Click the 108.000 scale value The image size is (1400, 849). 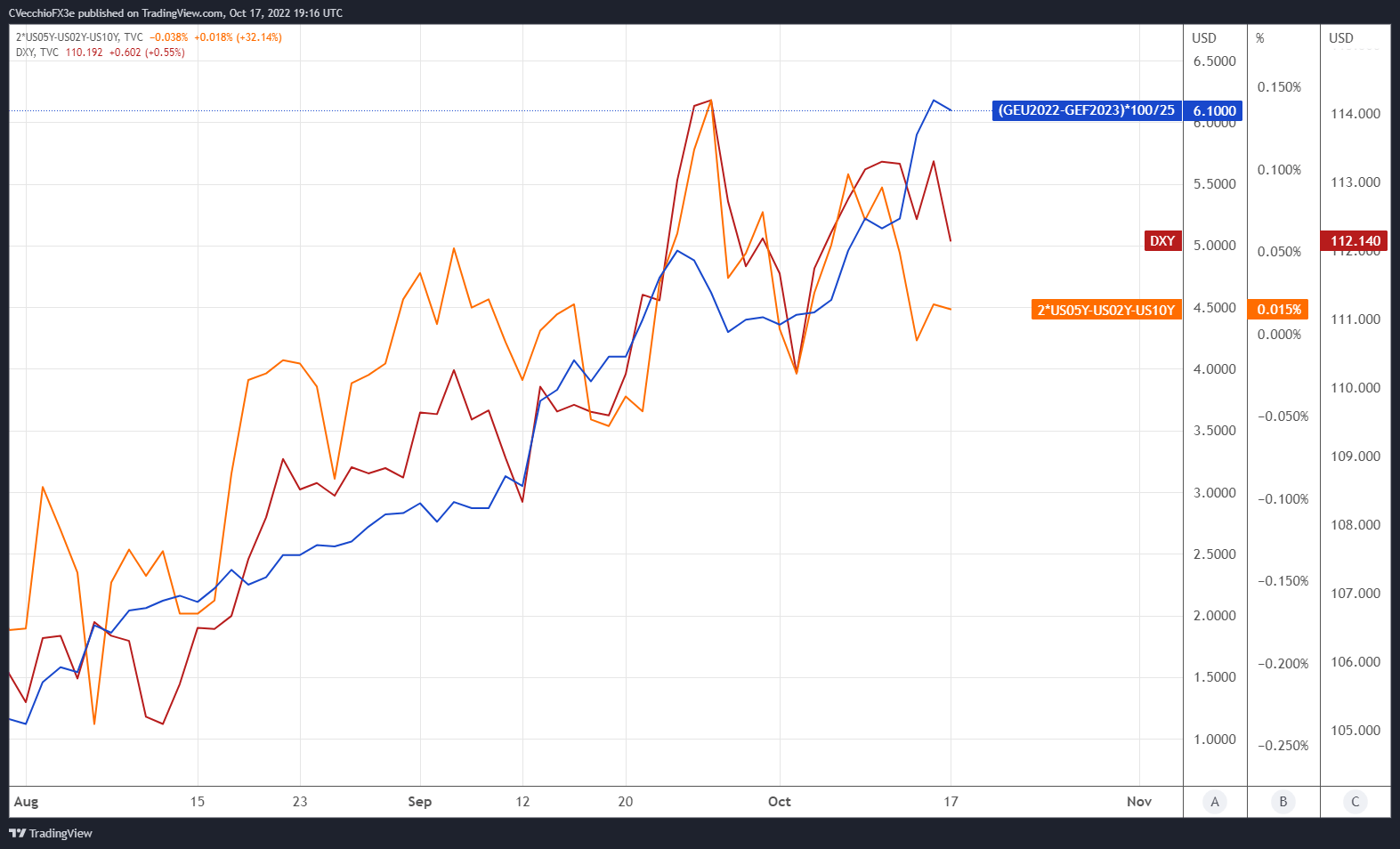pos(1355,525)
